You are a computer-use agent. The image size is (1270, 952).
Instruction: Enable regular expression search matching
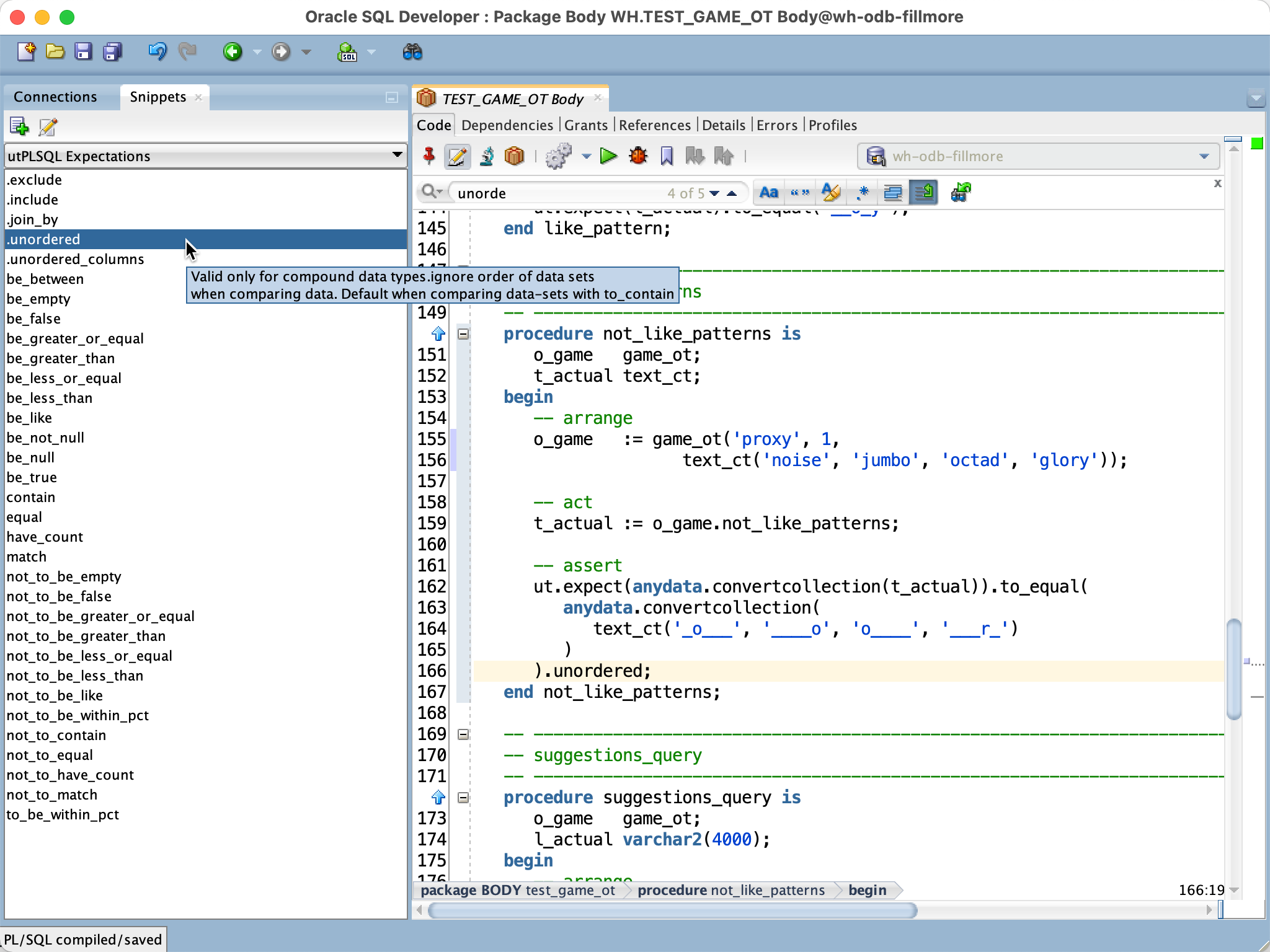click(862, 192)
